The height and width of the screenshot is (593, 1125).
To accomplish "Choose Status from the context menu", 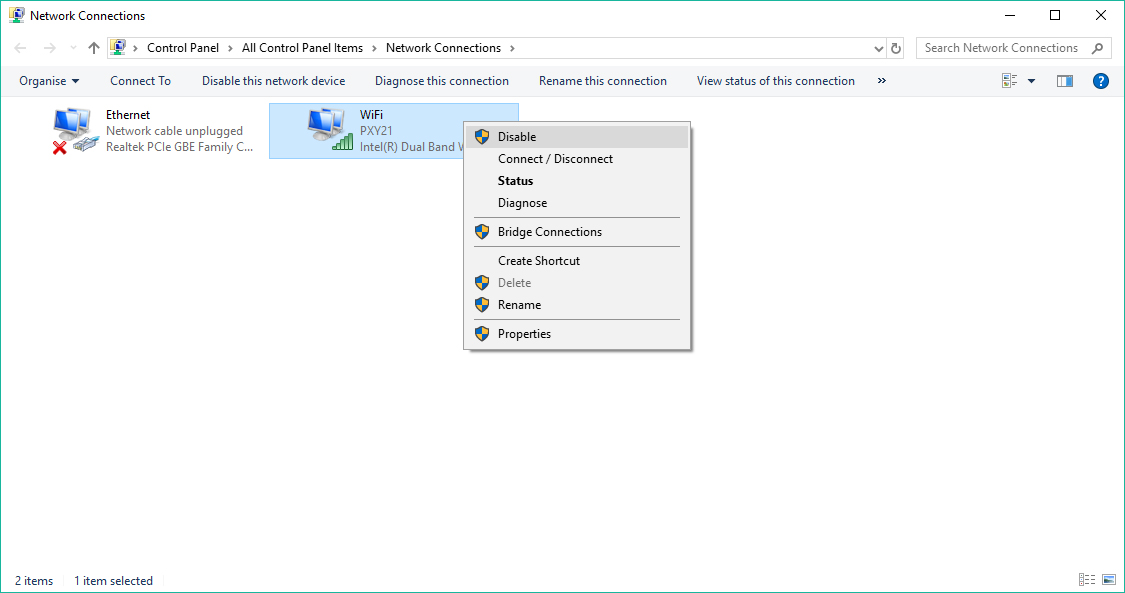I will [515, 180].
